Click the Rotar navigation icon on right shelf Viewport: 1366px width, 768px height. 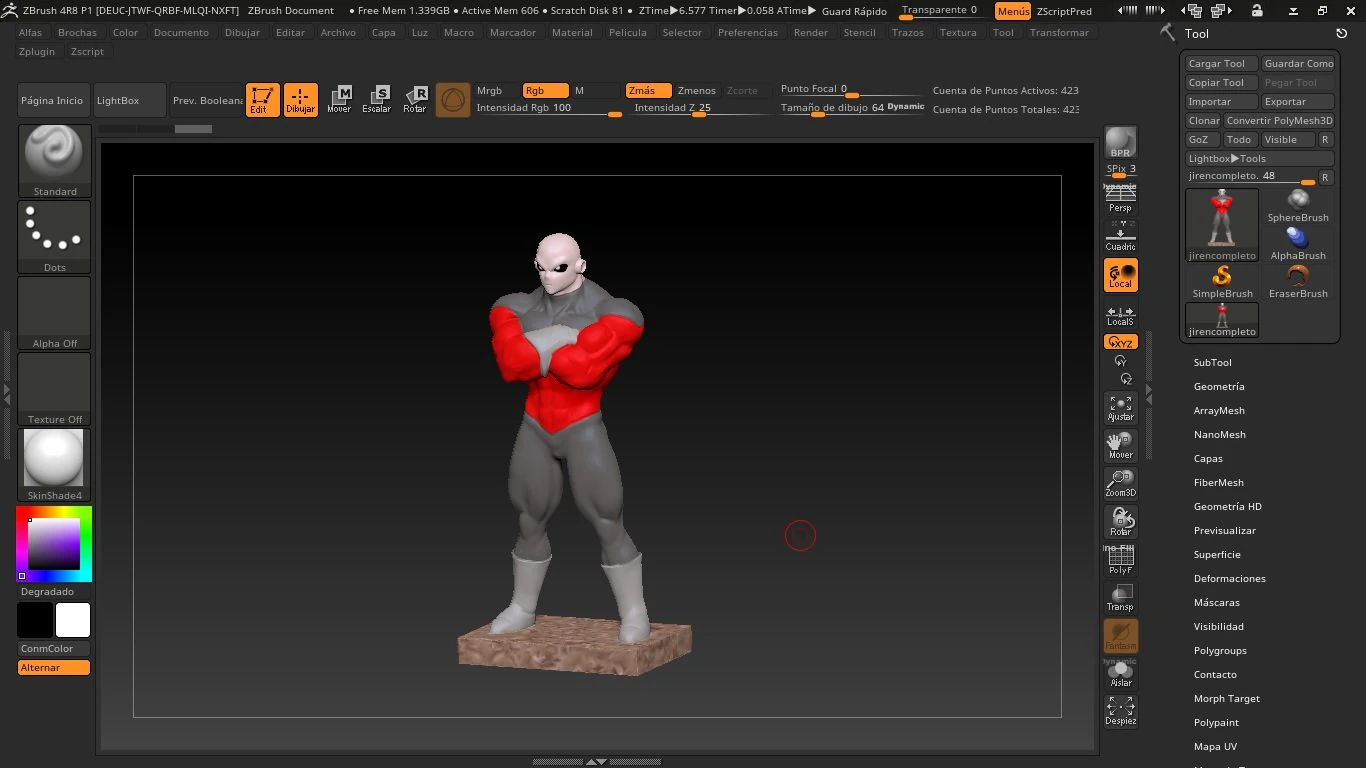1121,522
